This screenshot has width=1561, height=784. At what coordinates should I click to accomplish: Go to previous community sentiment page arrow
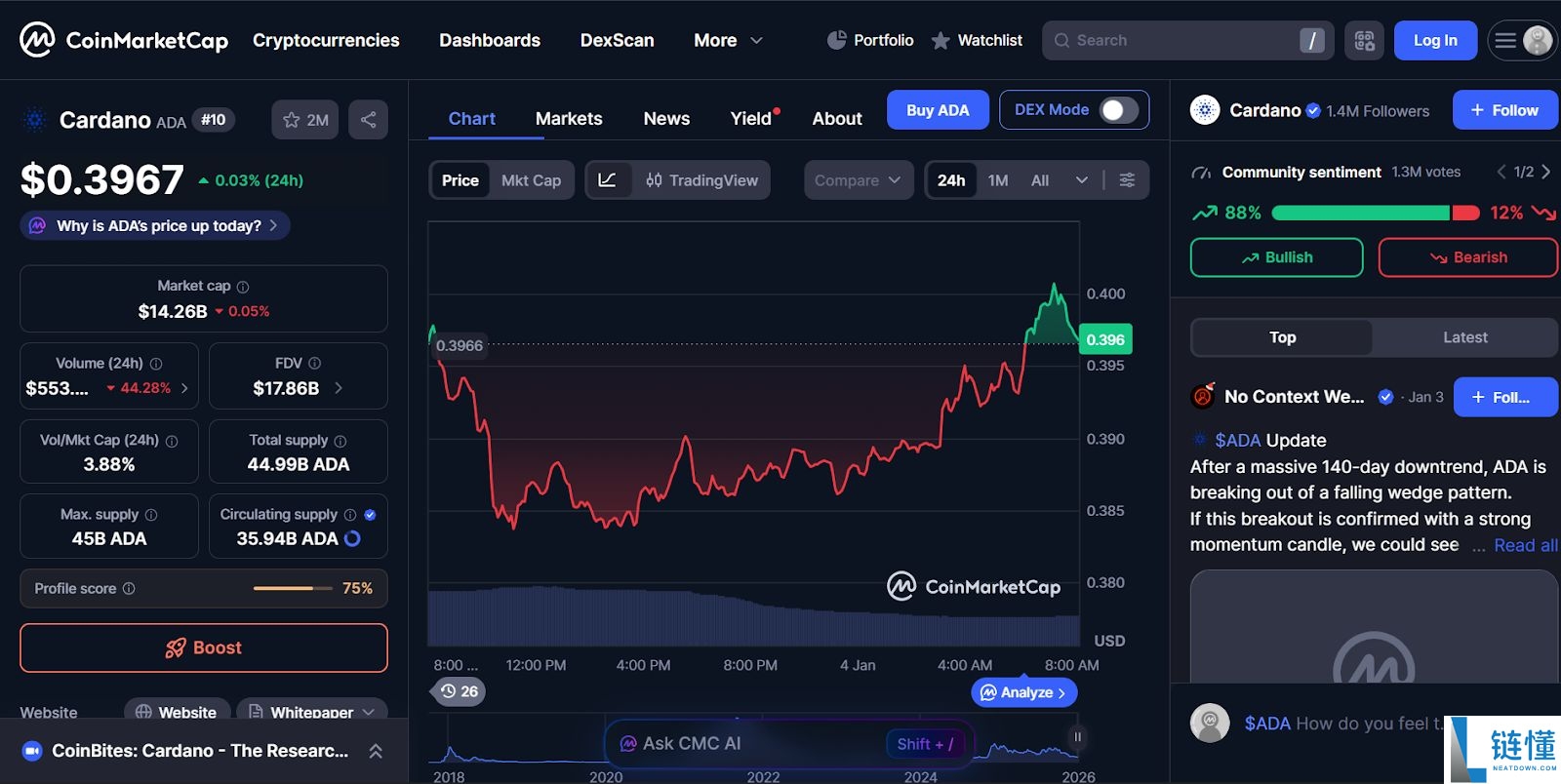click(x=1501, y=172)
